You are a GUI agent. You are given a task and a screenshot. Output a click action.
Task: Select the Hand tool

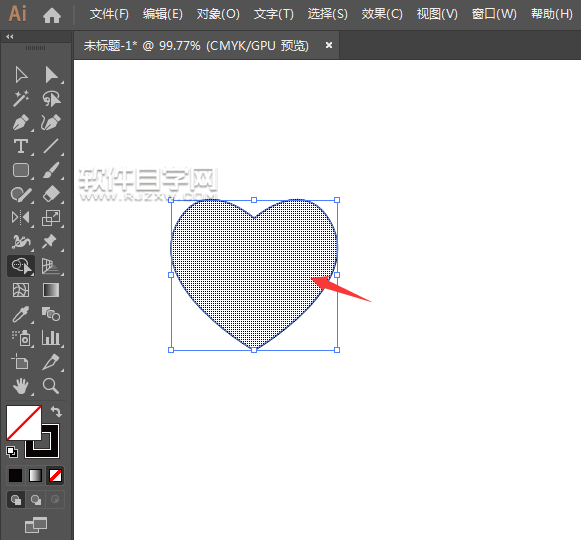[21, 386]
